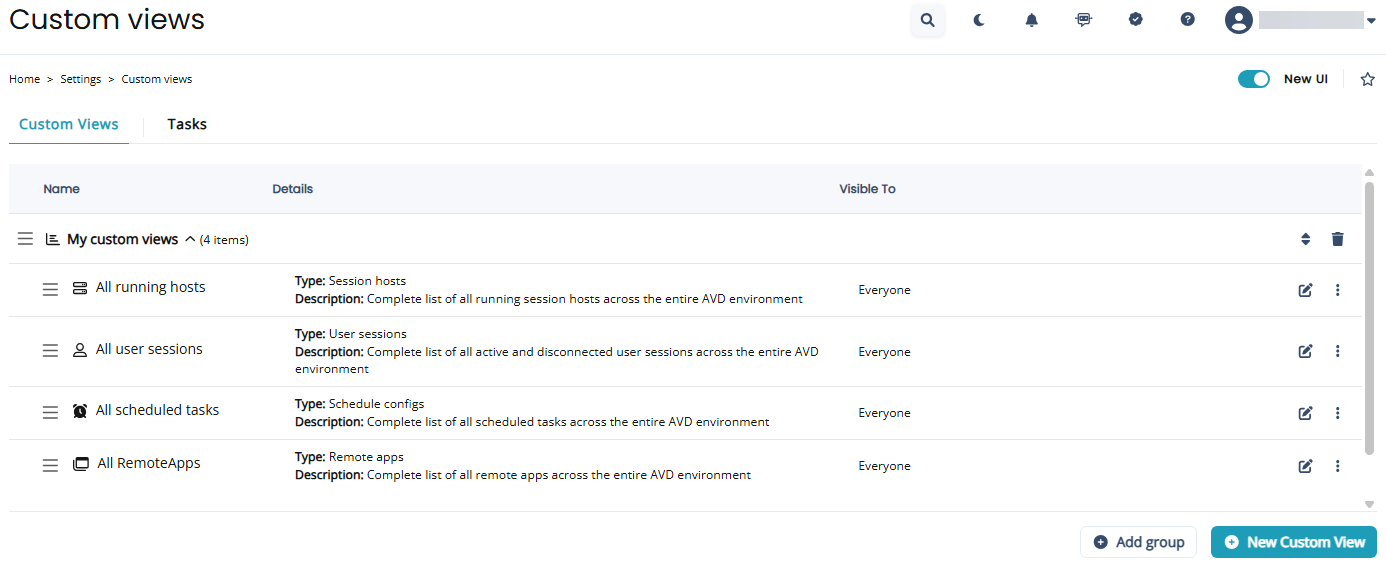Switch to the Tasks tab
Viewport: 1386px width, 562px height.
coord(187,125)
